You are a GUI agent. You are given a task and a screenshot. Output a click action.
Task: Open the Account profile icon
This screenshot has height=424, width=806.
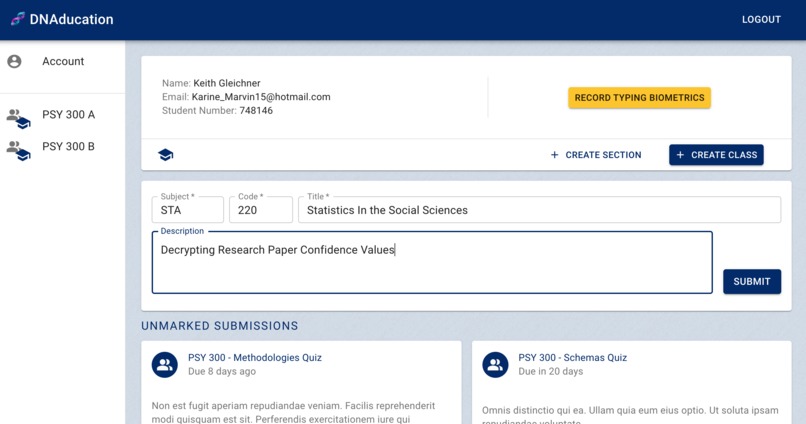[x=14, y=61]
